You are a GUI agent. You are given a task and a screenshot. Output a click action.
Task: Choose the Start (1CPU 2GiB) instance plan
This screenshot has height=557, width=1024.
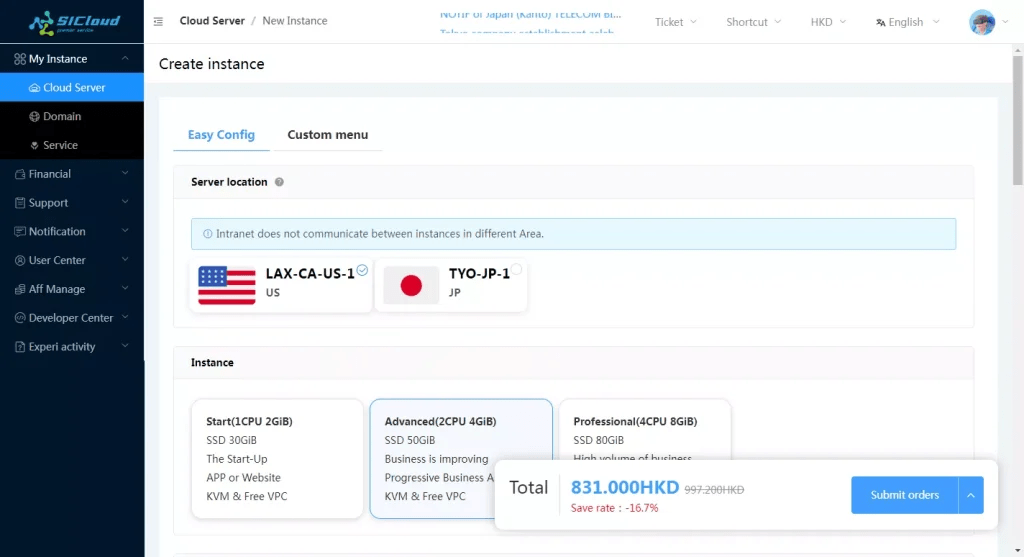[277, 458]
